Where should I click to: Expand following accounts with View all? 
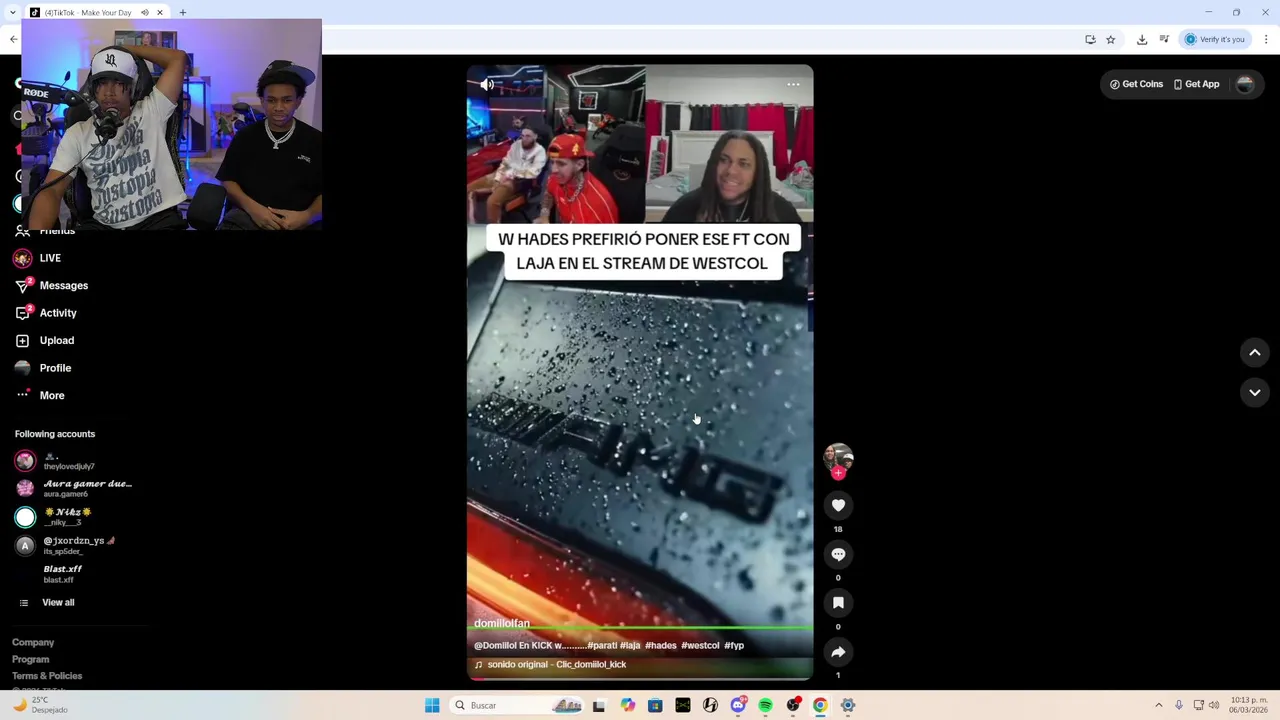point(47,603)
